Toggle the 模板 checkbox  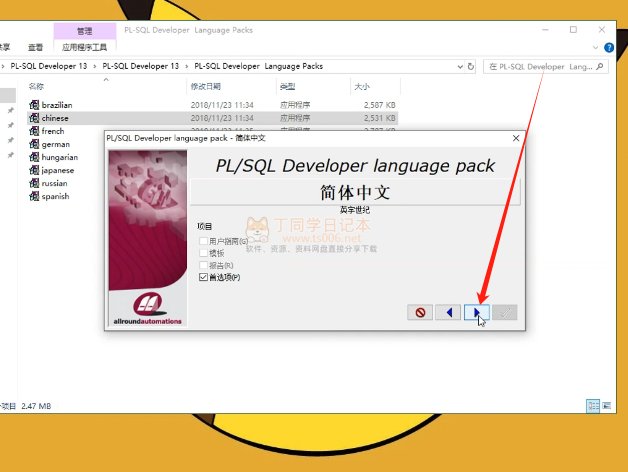click(x=203, y=253)
